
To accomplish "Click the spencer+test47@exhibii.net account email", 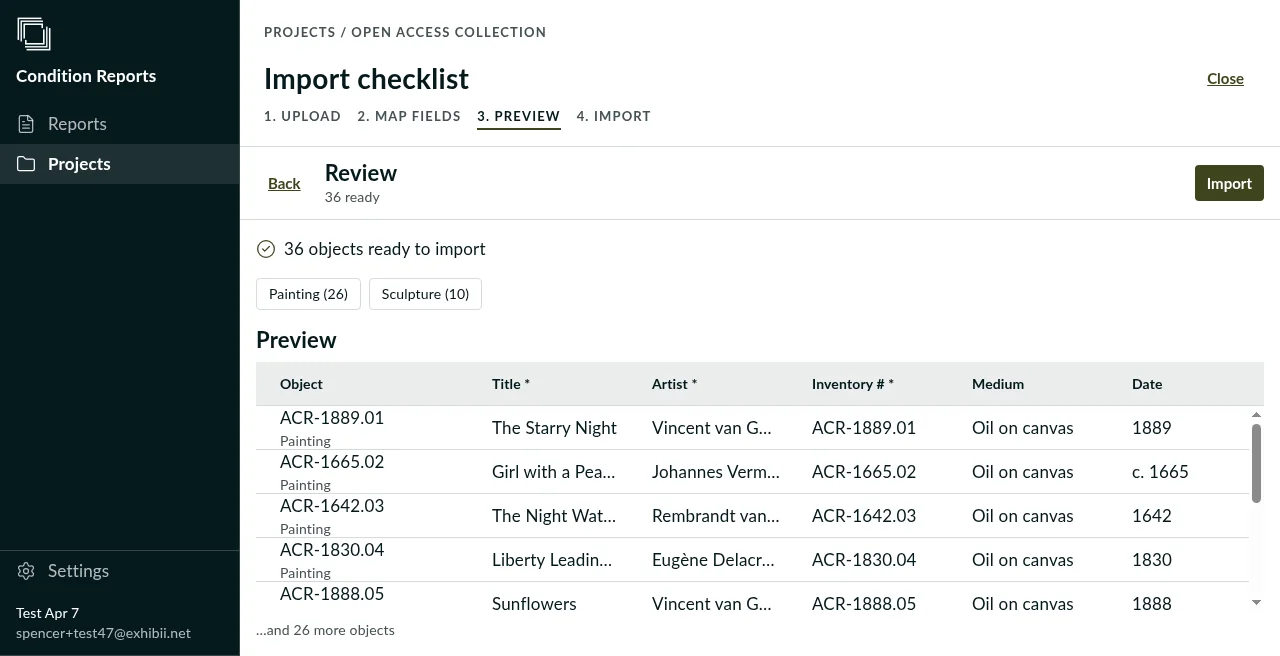I will click(103, 633).
